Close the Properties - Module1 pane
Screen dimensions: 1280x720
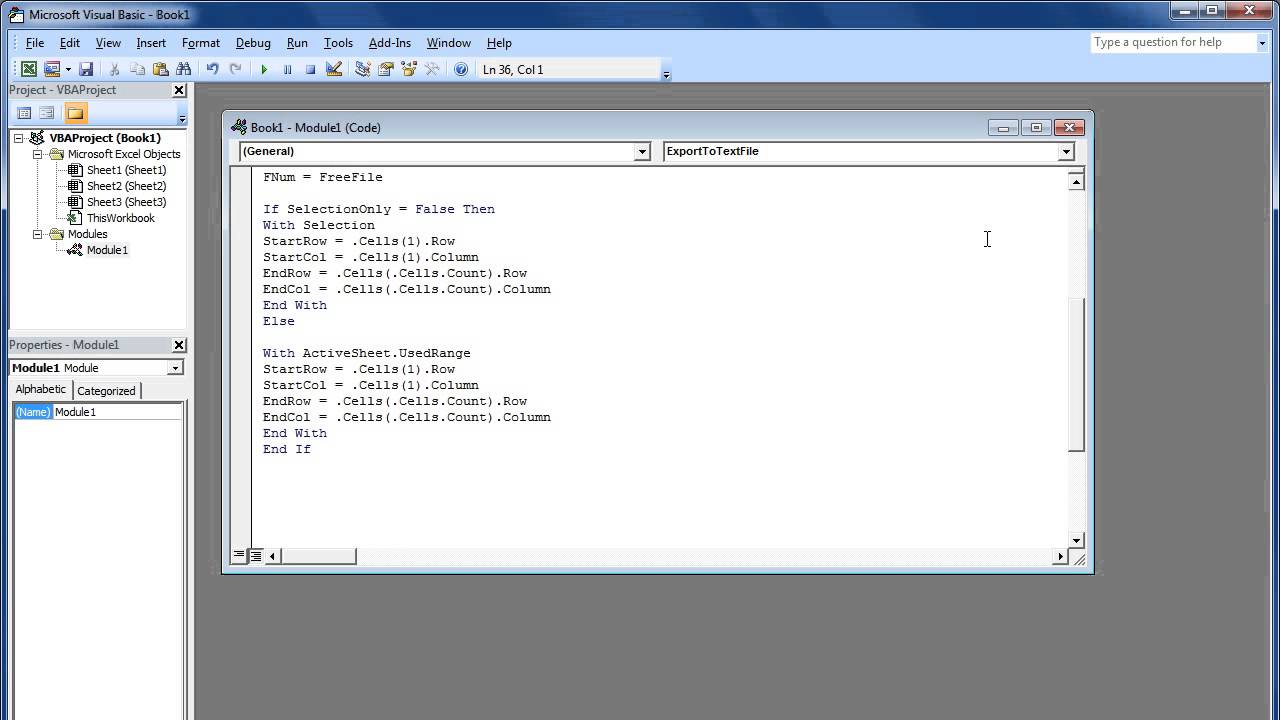coord(179,345)
